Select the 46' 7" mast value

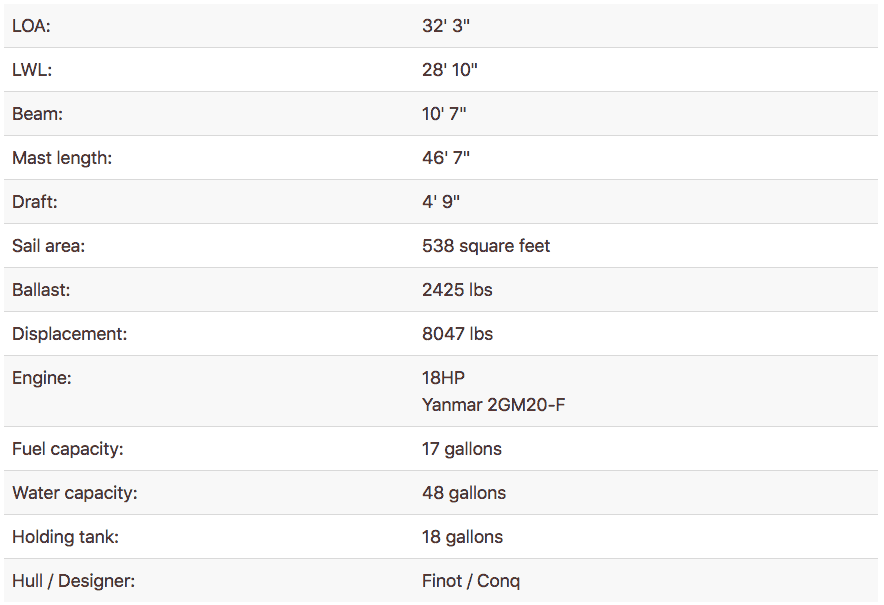point(445,158)
